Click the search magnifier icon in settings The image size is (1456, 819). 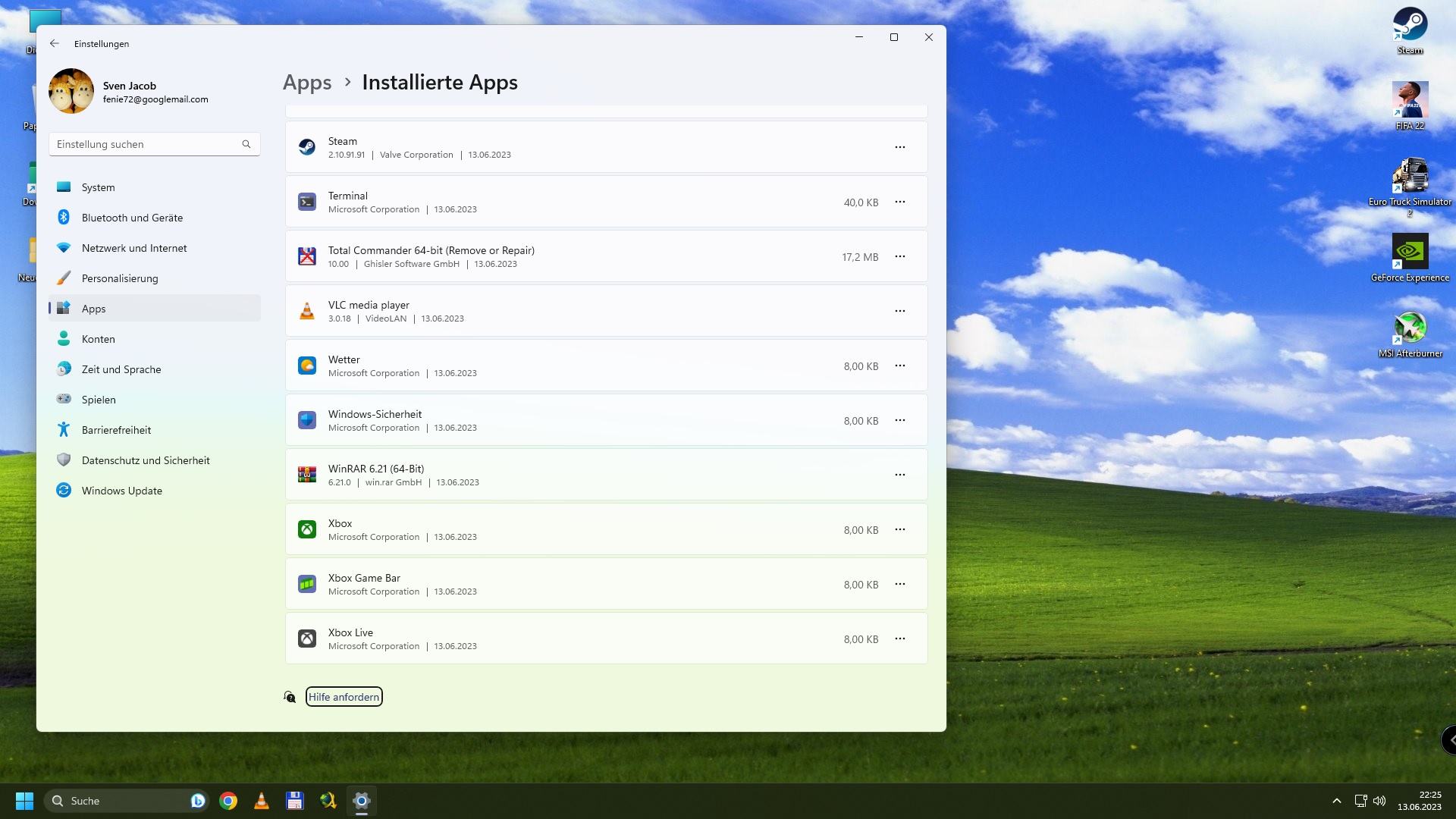(246, 144)
